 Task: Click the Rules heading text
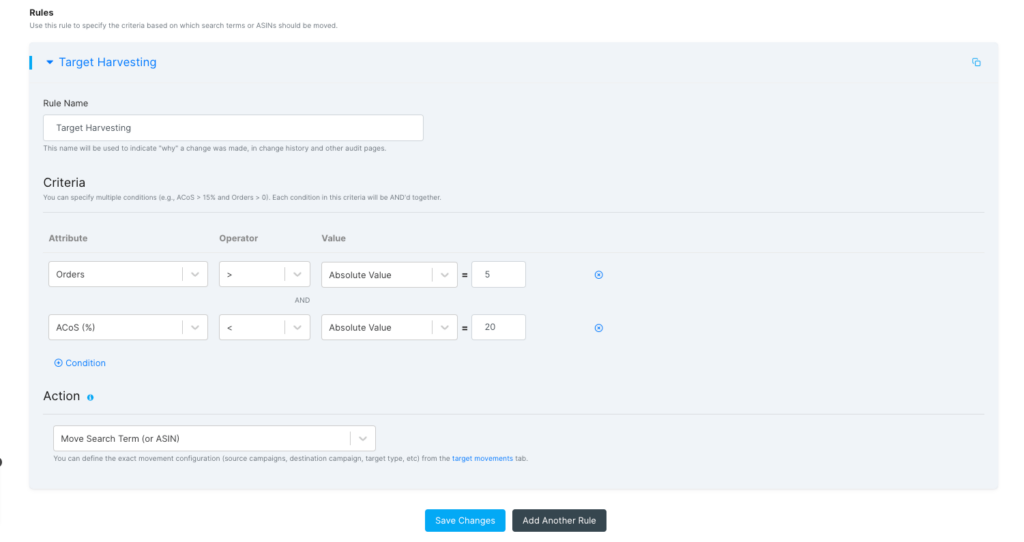tap(41, 12)
